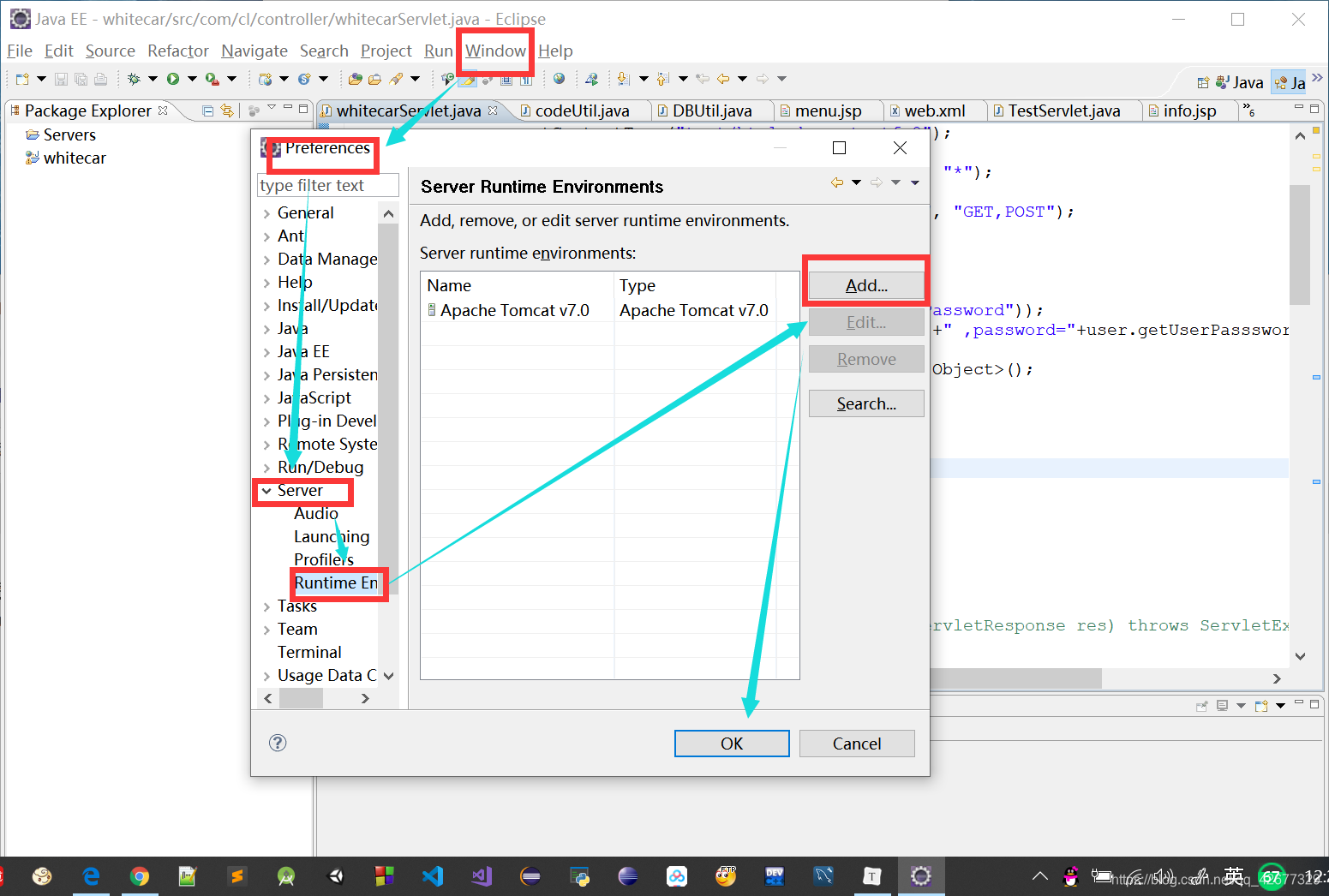This screenshot has height=896, width=1329.
Task: Click the New file toolbar icon
Action: [22, 79]
